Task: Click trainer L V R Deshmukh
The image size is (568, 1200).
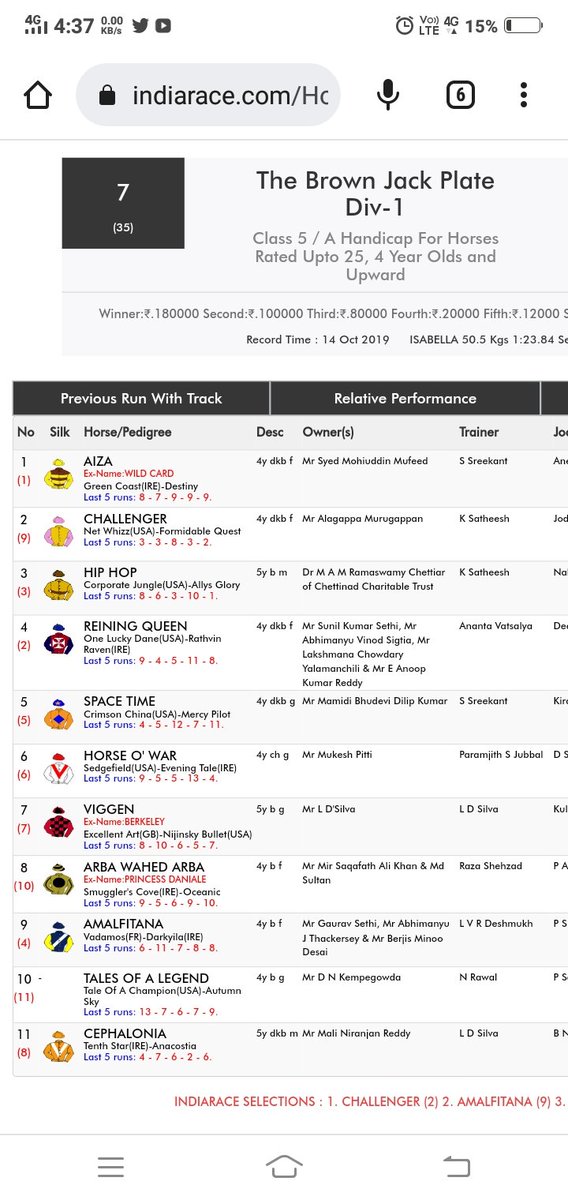Action: click(x=497, y=922)
